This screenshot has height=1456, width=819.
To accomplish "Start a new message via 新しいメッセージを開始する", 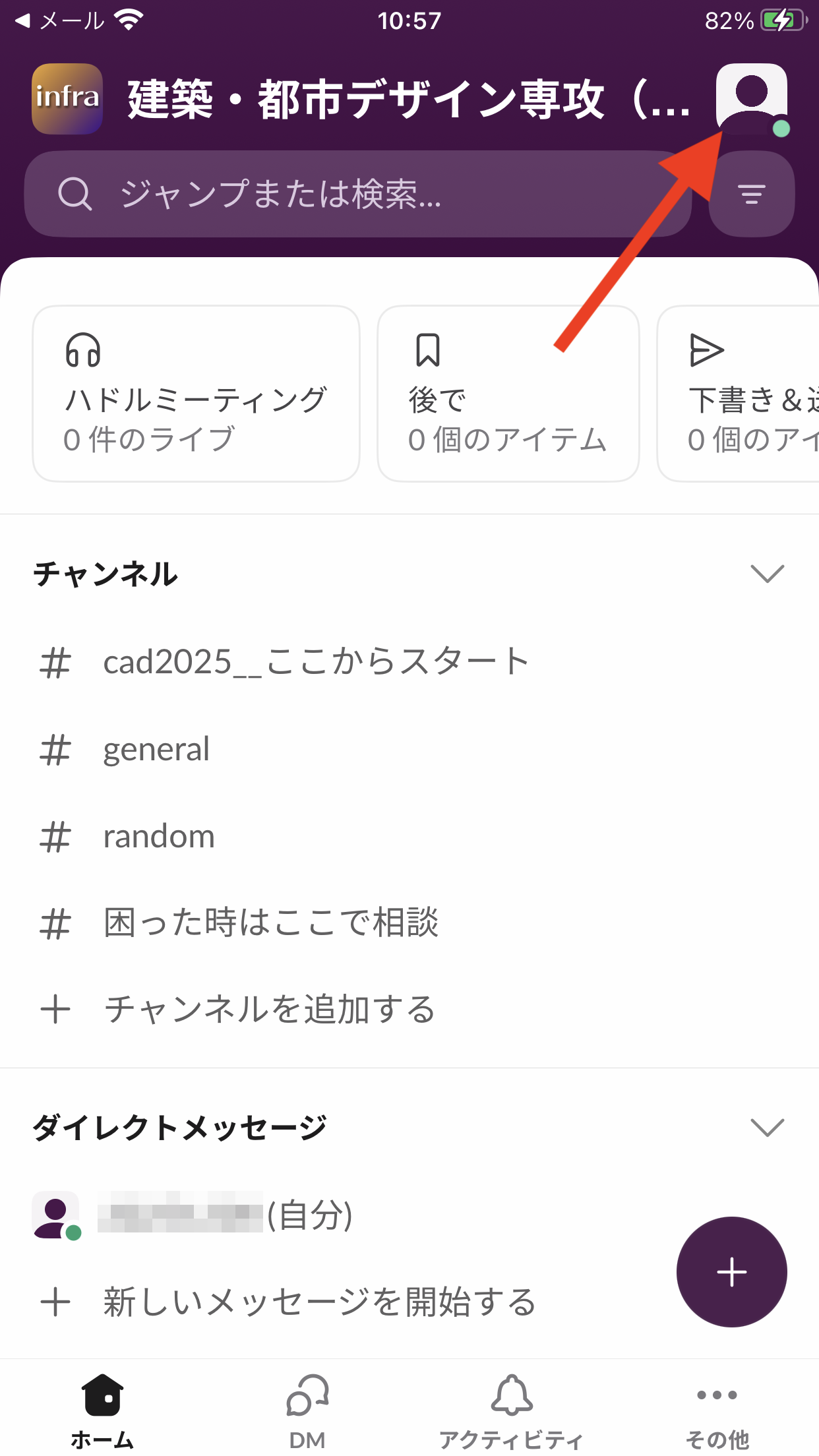I will (319, 1302).
